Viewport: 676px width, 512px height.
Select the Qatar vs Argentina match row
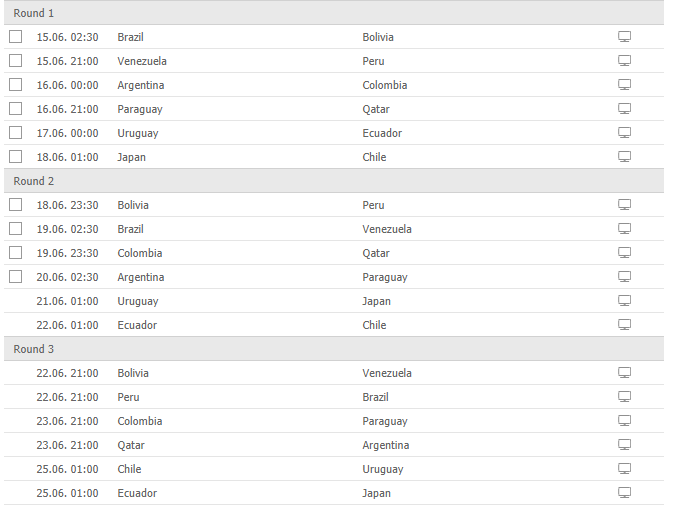pos(334,445)
